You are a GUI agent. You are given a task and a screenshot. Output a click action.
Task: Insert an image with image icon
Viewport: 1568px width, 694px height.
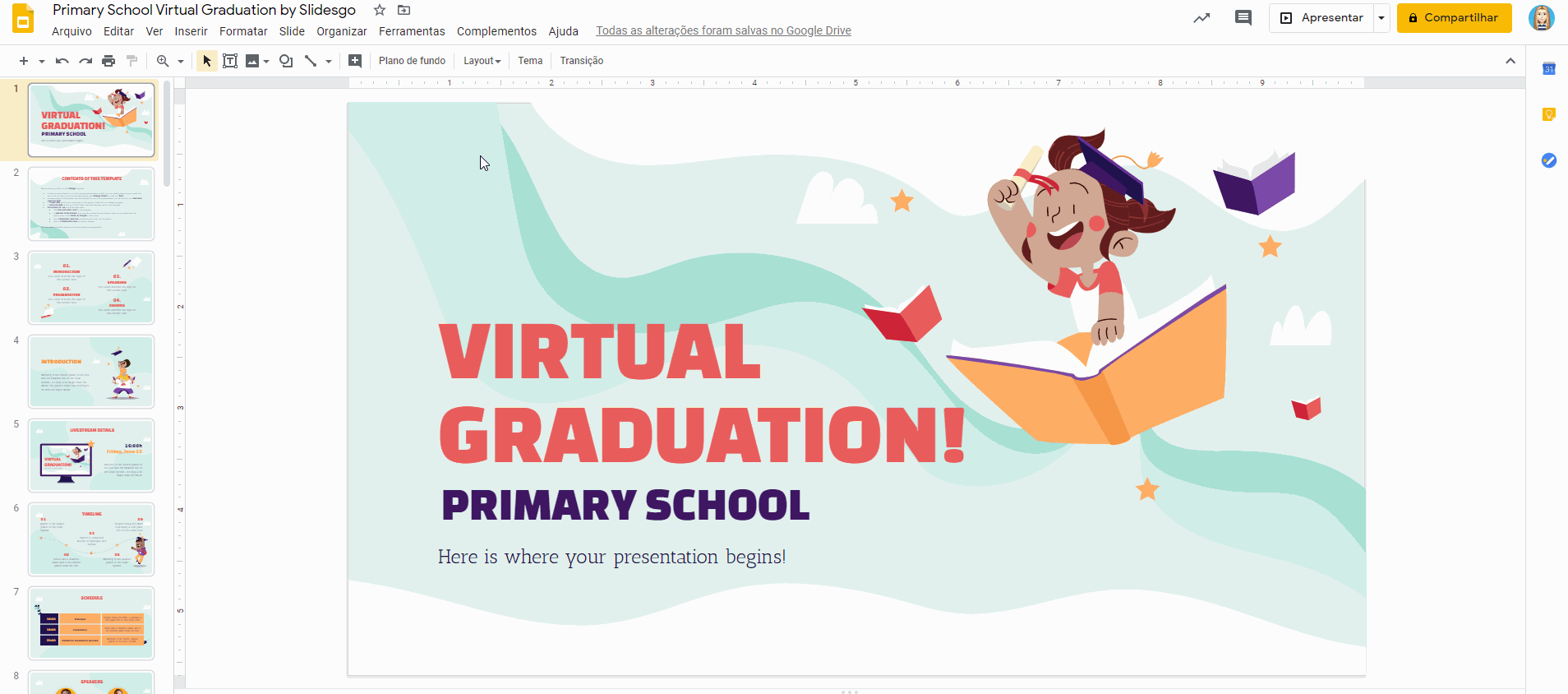tap(252, 61)
